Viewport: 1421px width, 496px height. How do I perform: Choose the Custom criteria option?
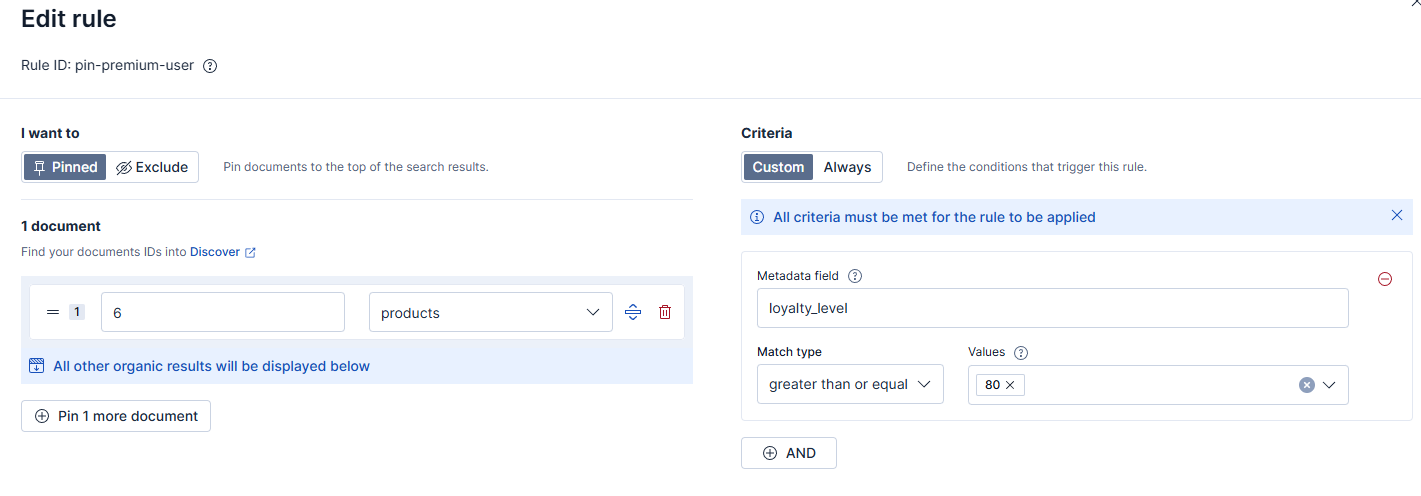(x=778, y=167)
